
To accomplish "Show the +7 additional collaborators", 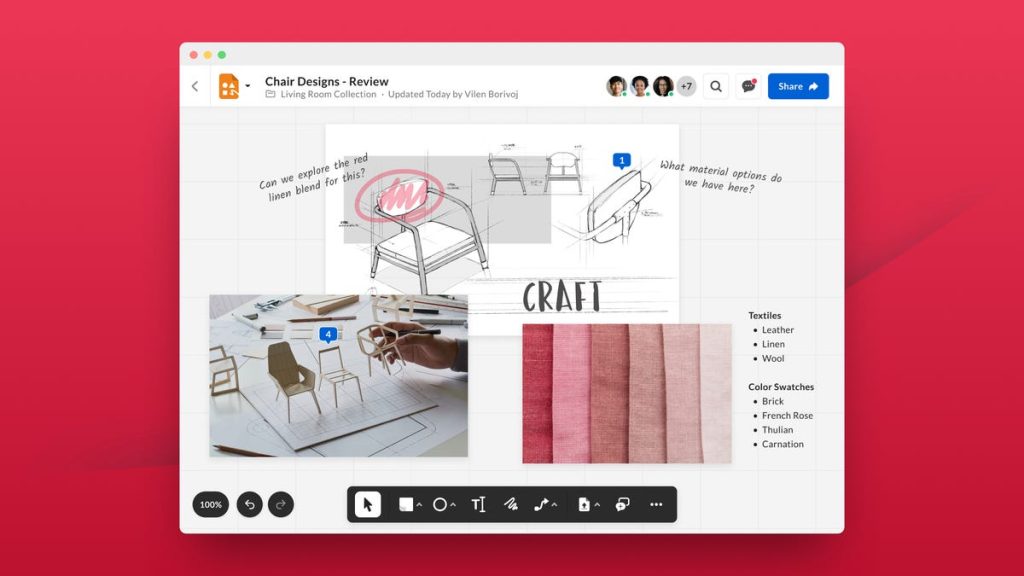I will [686, 87].
